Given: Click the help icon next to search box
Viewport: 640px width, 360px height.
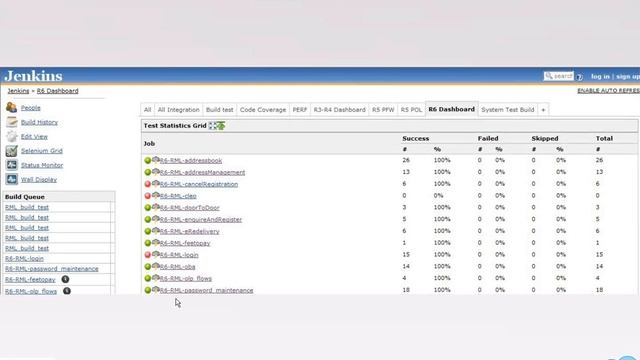Looking at the screenshot, I should pos(580,77).
